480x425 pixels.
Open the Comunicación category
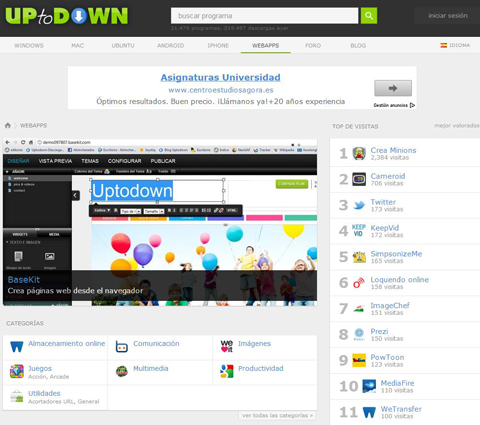coord(156,343)
